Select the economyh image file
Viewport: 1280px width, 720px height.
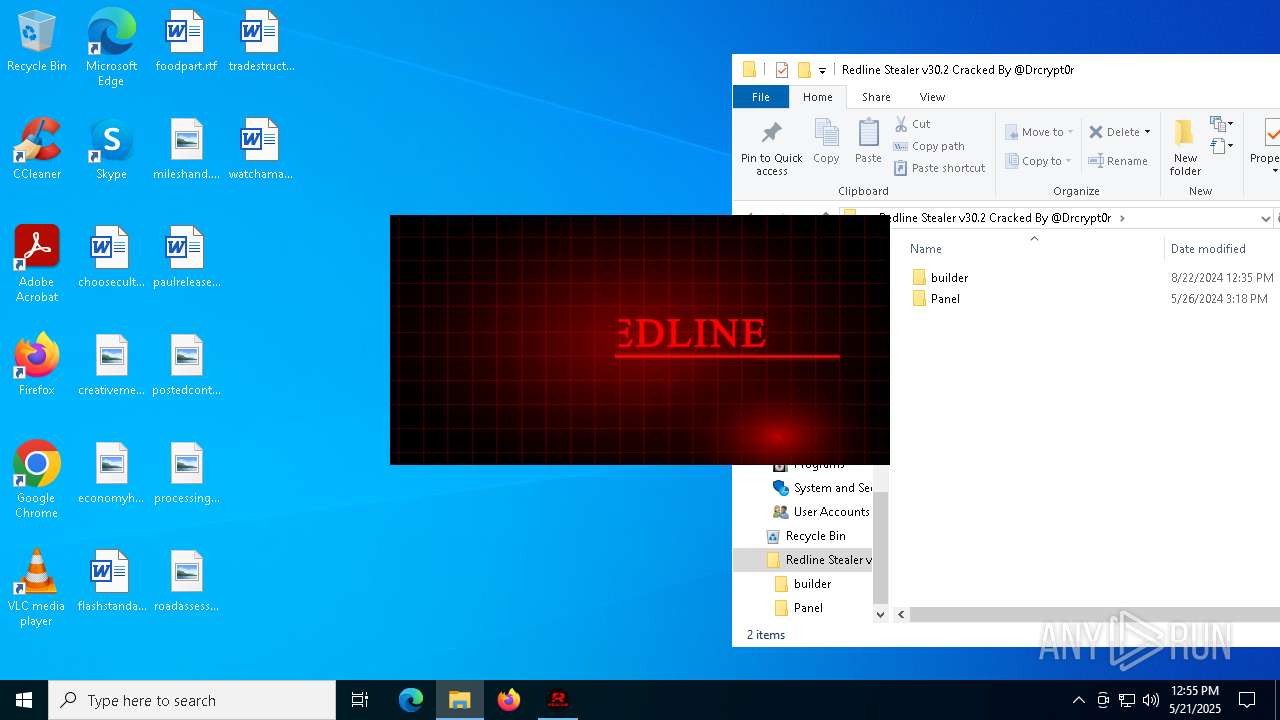point(111,474)
